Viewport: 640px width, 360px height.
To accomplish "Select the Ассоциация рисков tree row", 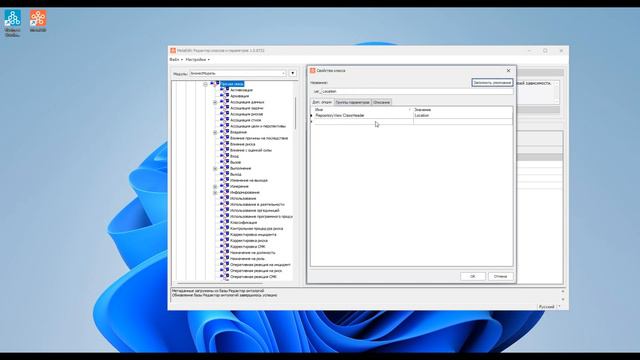I will (x=246, y=114).
